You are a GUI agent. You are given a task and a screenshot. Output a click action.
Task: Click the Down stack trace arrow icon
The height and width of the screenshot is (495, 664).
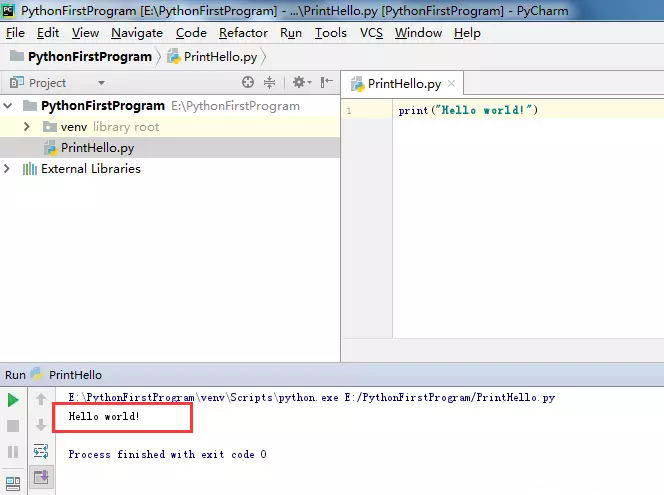pyautogui.click(x=41, y=425)
